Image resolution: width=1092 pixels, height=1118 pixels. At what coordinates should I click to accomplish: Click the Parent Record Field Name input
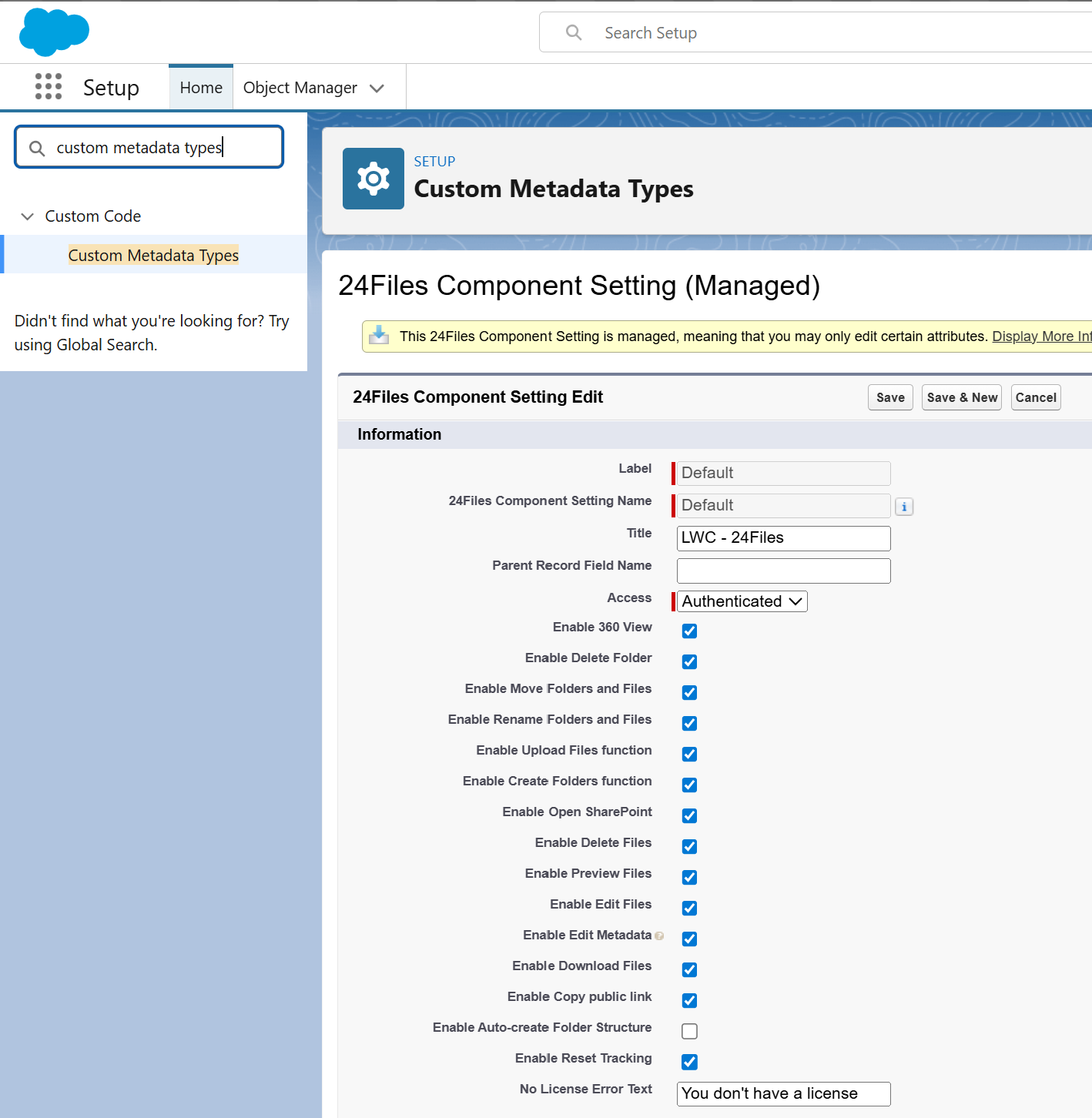783,571
